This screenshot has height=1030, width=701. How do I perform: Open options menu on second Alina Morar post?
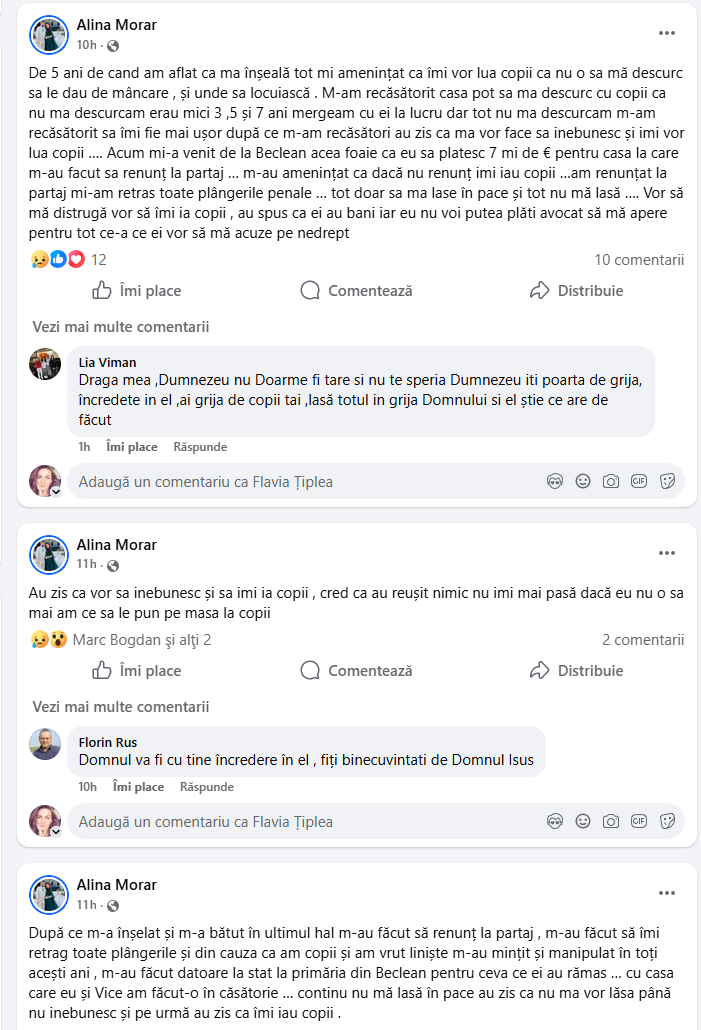click(667, 553)
